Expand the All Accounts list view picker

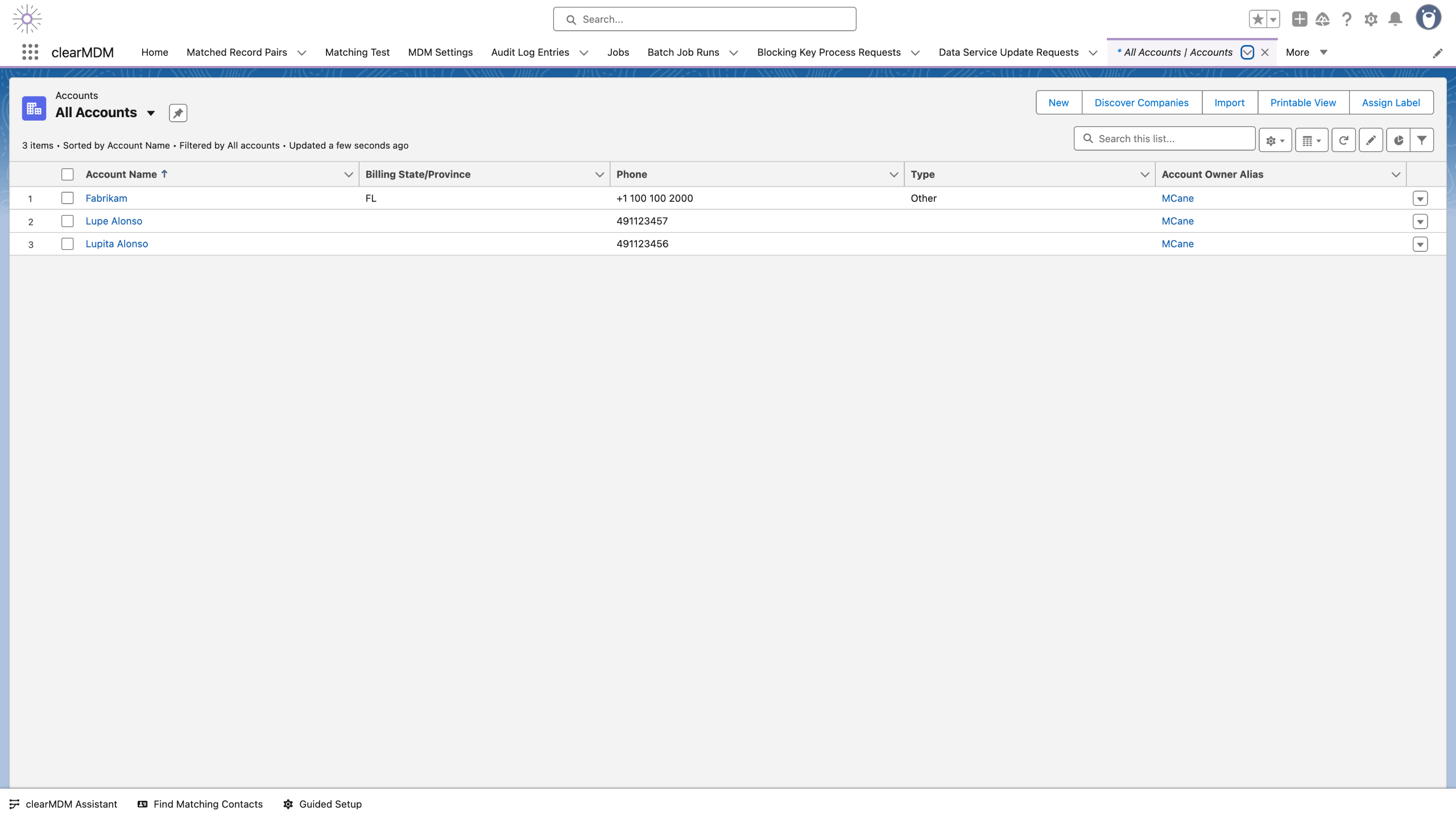151,113
